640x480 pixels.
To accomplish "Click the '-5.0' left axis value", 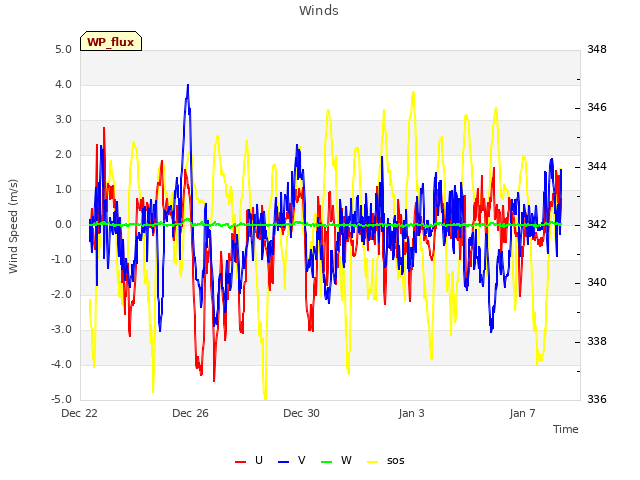I will 61,399.
